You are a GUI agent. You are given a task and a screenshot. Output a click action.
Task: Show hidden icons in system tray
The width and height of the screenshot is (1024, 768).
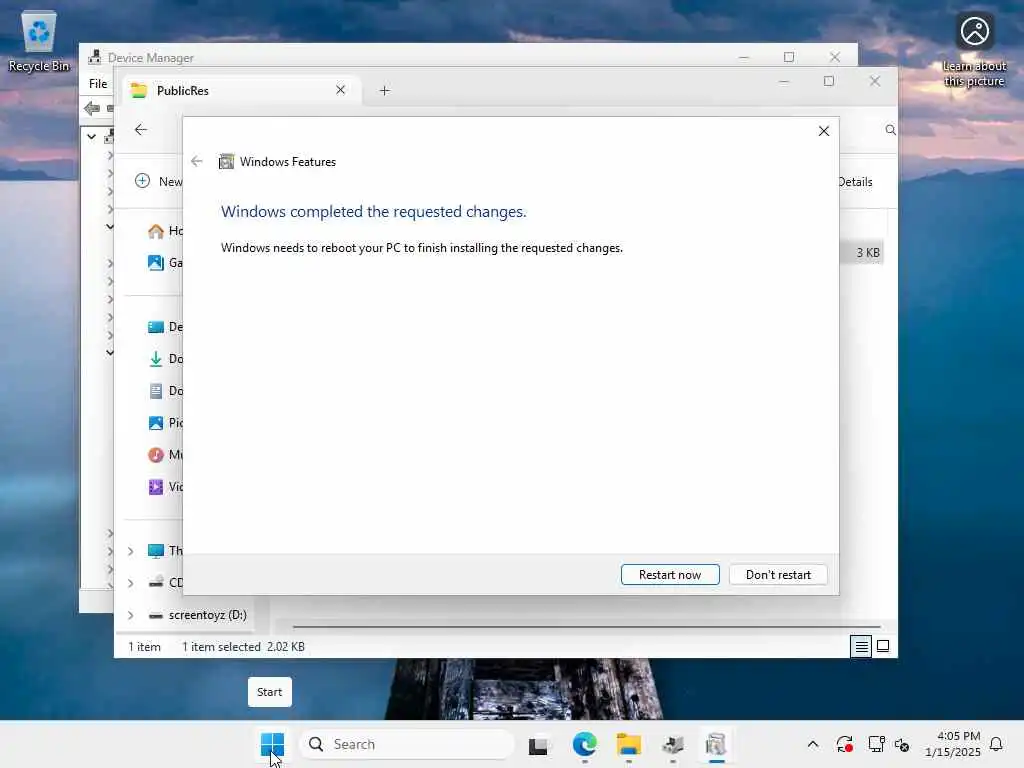coord(812,744)
